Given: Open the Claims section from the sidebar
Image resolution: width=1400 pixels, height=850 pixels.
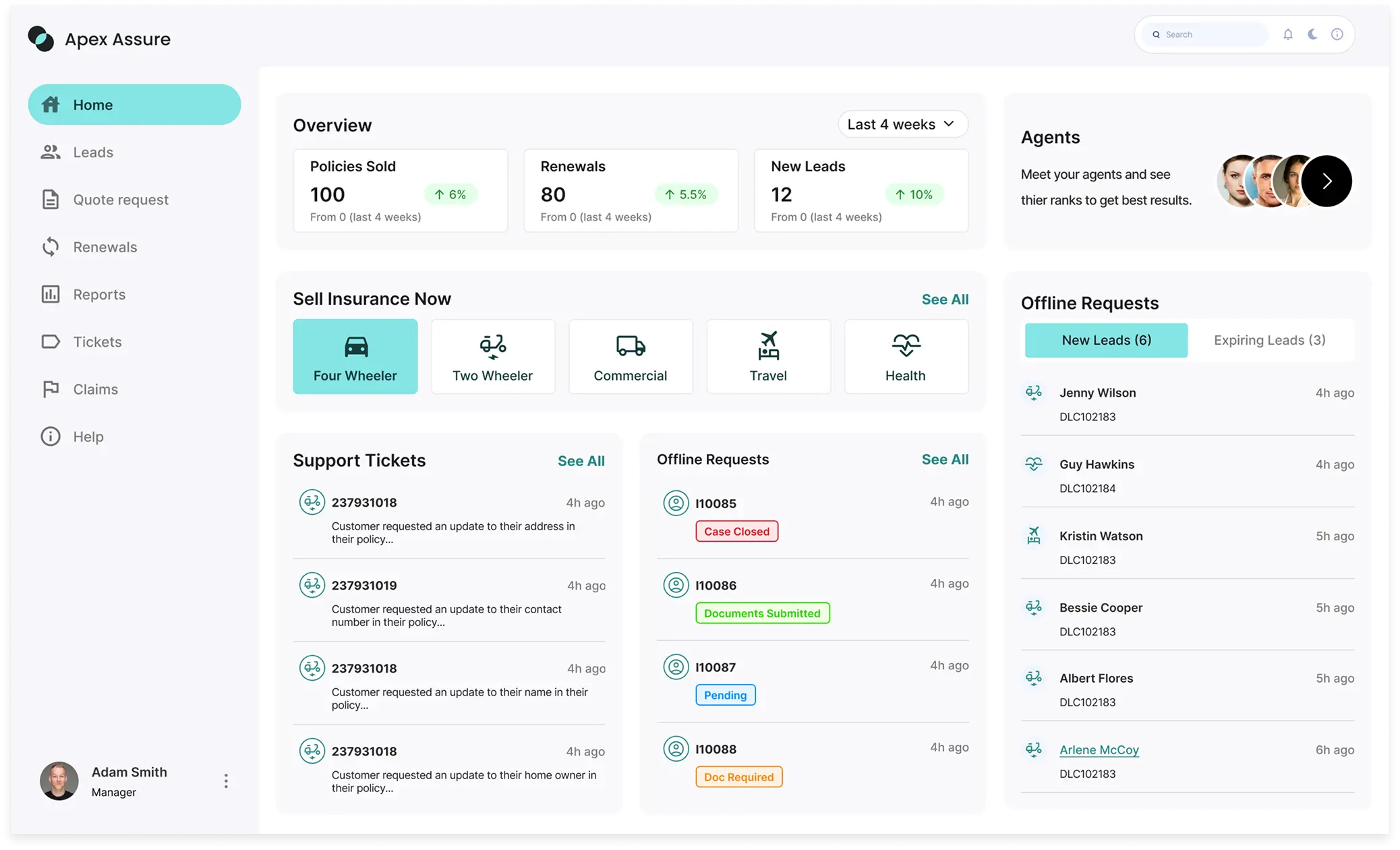Looking at the screenshot, I should tap(96, 389).
